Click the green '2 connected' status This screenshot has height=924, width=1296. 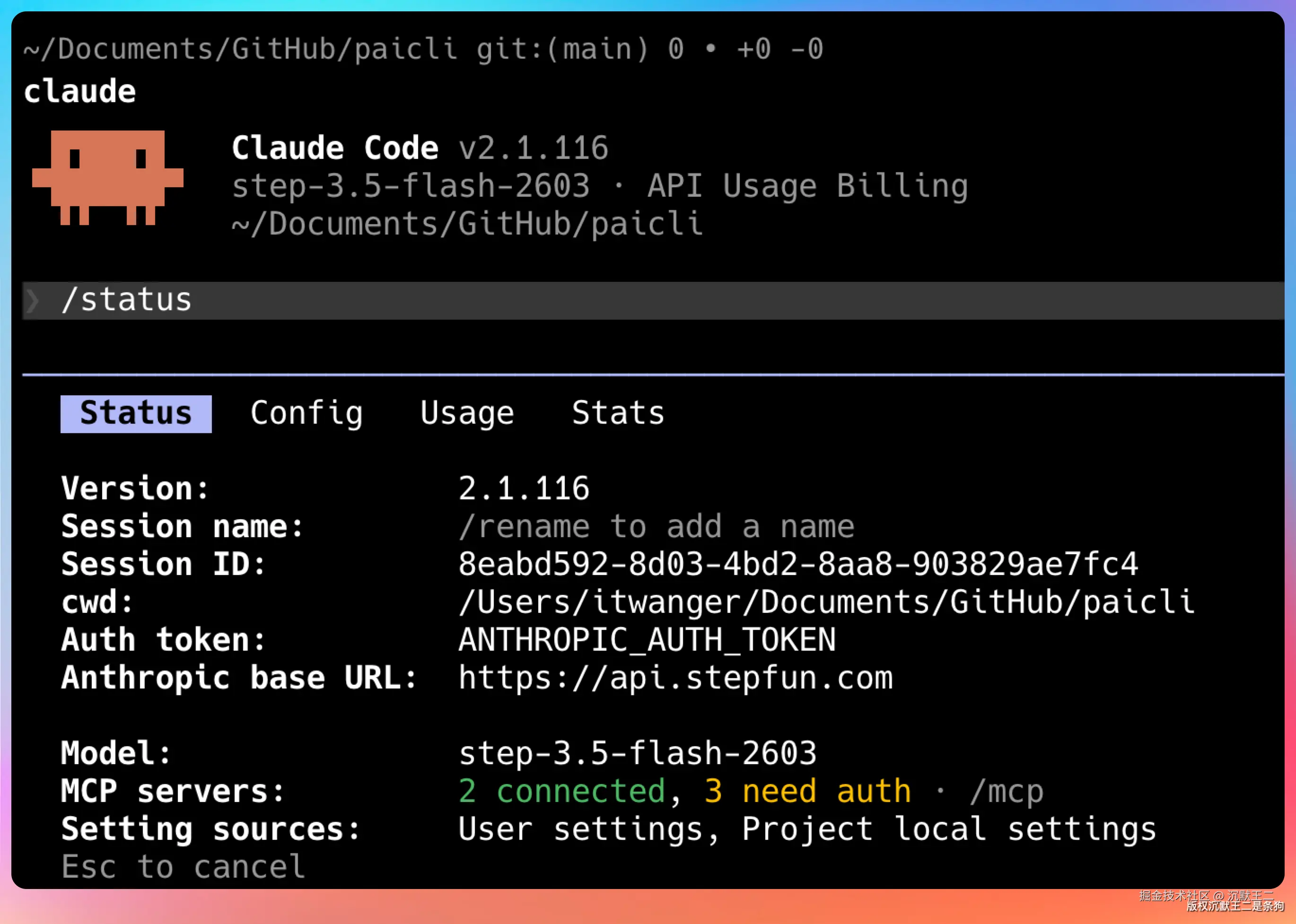(x=562, y=792)
